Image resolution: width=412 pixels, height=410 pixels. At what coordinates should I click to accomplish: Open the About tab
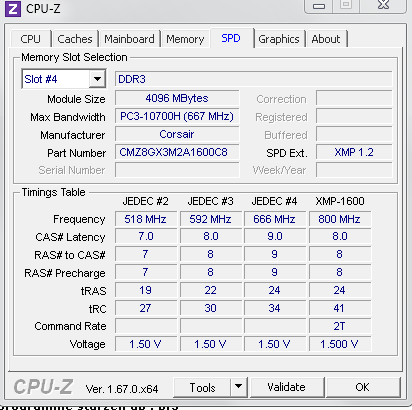326,39
